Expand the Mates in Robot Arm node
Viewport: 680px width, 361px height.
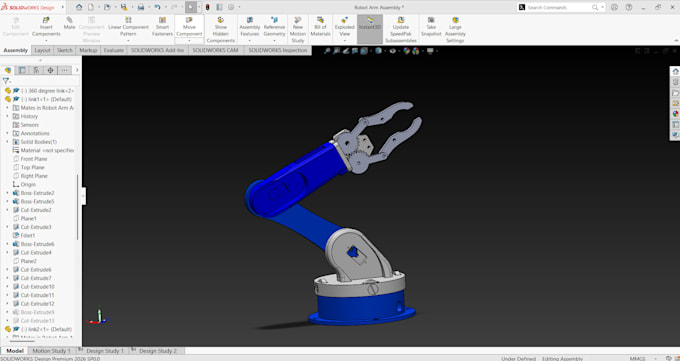[7, 108]
